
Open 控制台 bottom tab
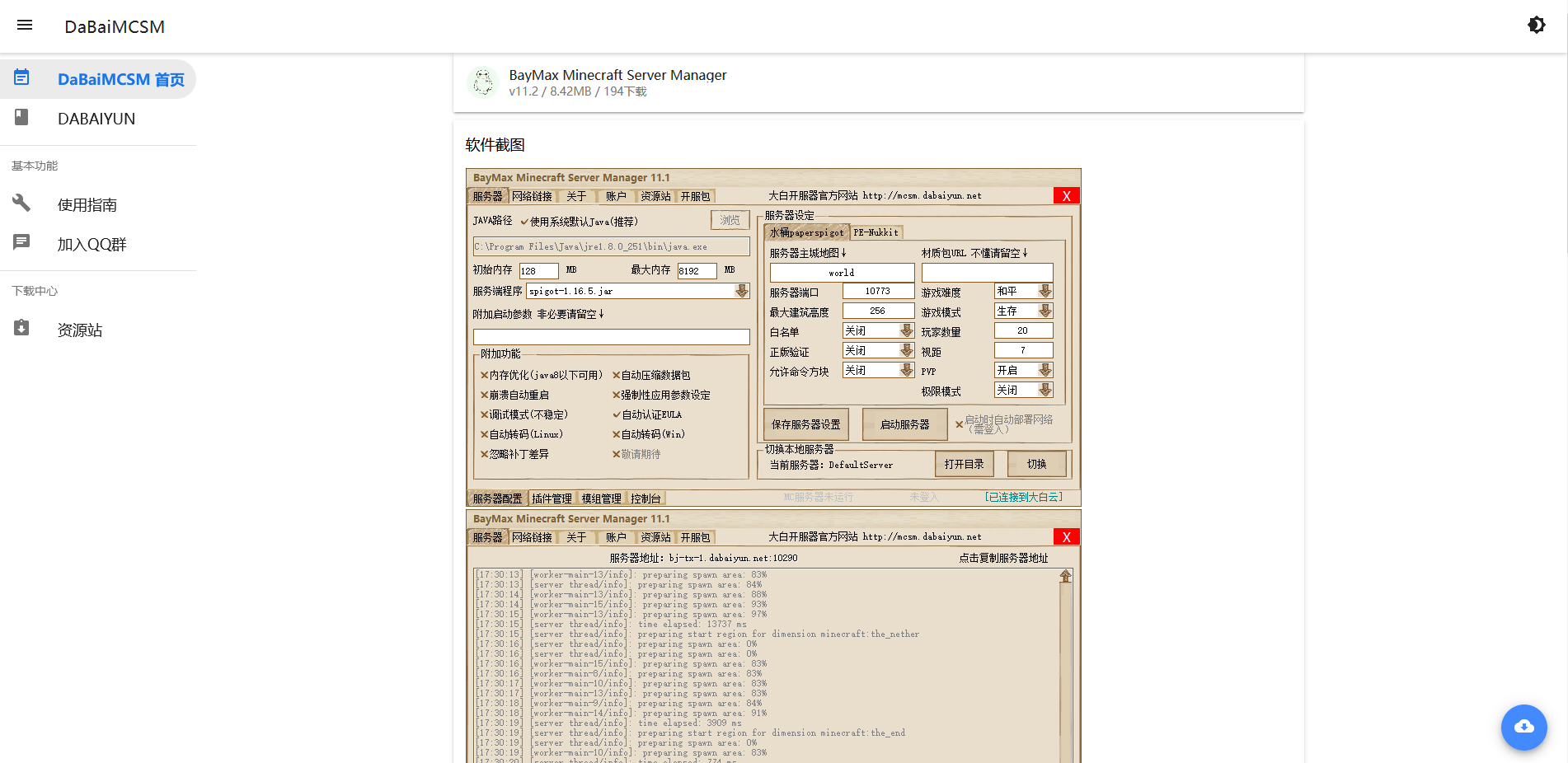646,499
